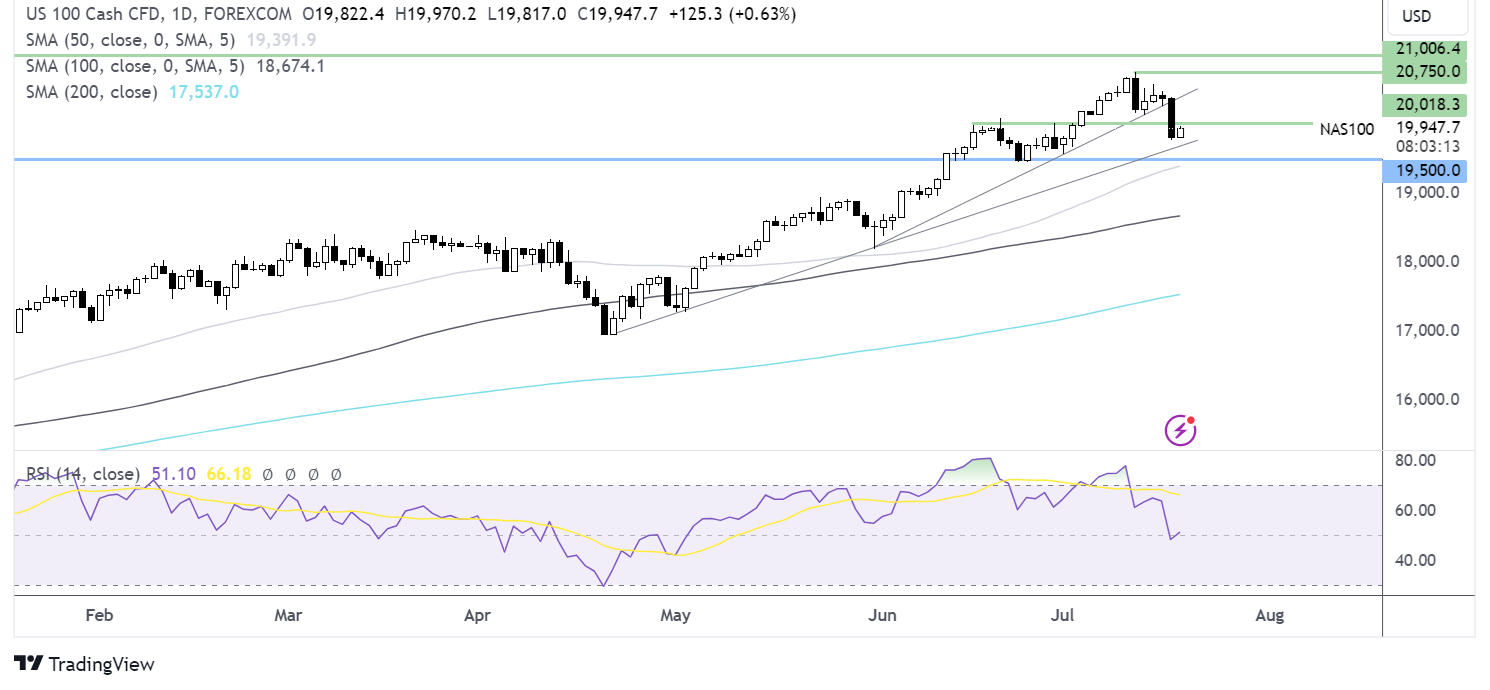
Task: Click the RSI value 51.10
Action: tap(172, 474)
